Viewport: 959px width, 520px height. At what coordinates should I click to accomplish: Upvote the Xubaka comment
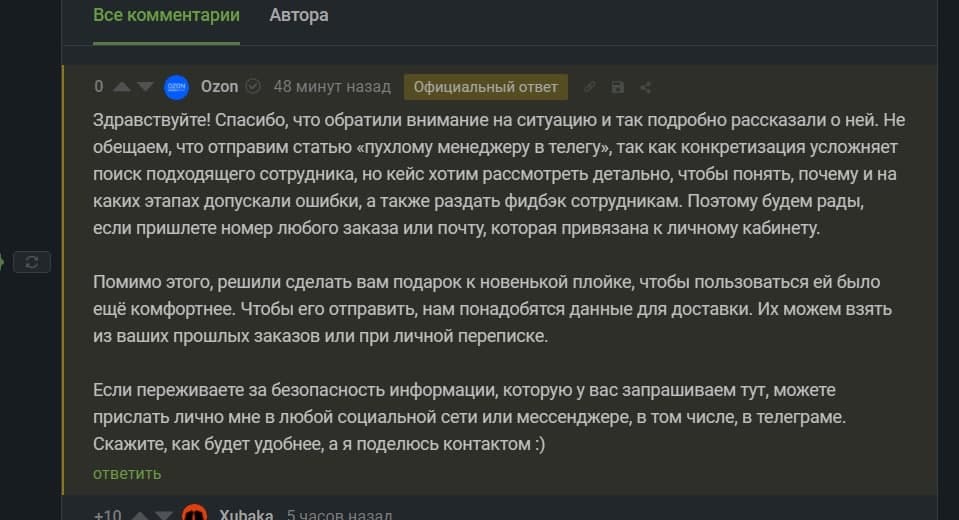[x=140, y=515]
